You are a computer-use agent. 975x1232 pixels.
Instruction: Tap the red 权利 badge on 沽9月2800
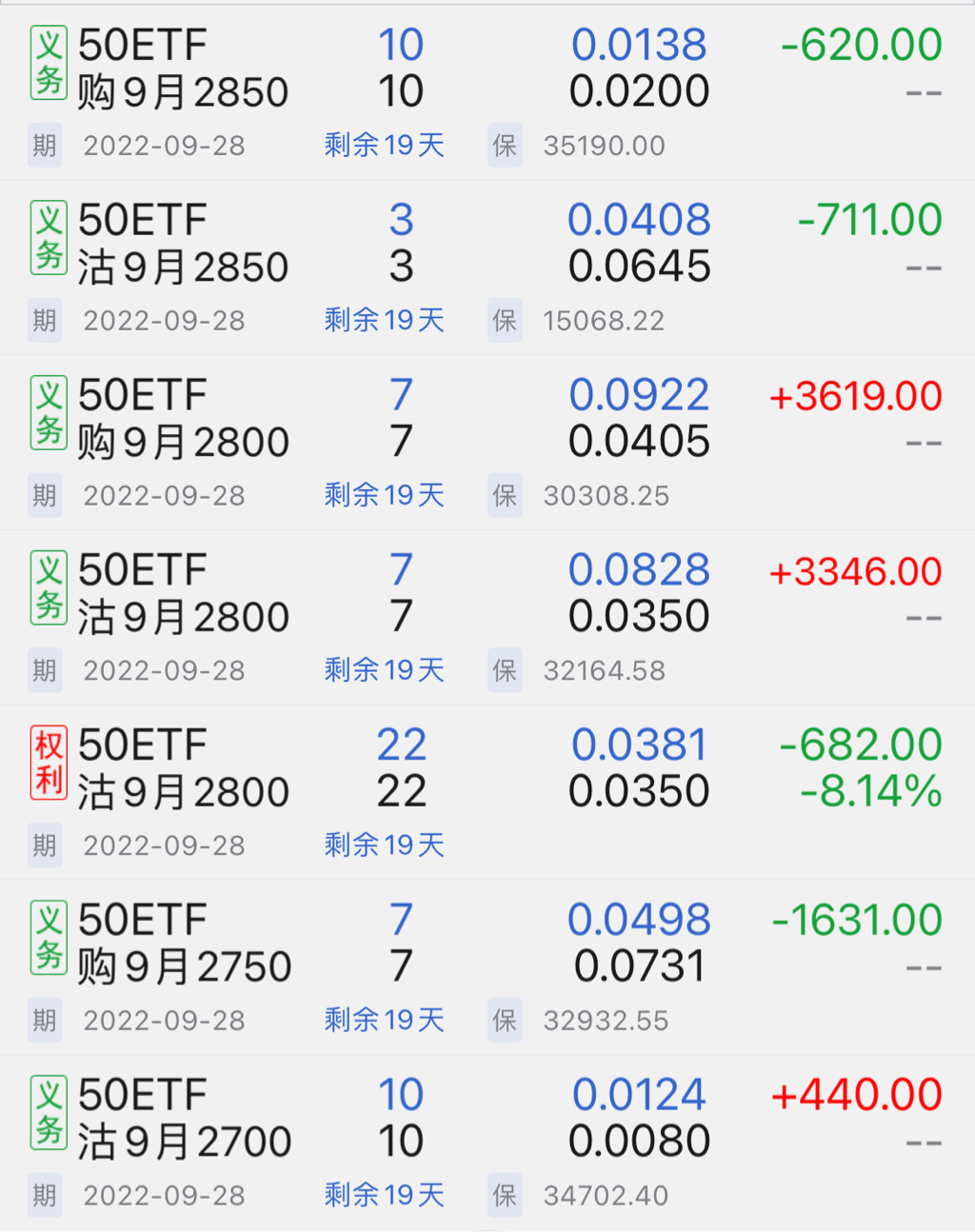(49, 763)
